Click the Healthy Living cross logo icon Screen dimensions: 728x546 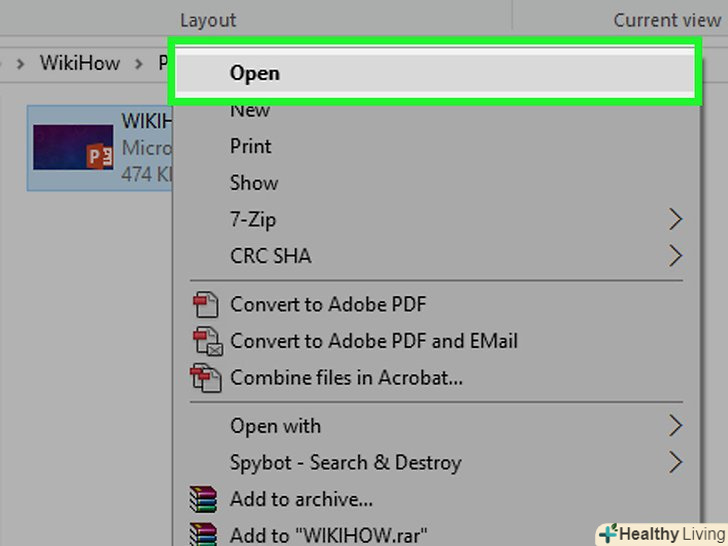click(607, 533)
